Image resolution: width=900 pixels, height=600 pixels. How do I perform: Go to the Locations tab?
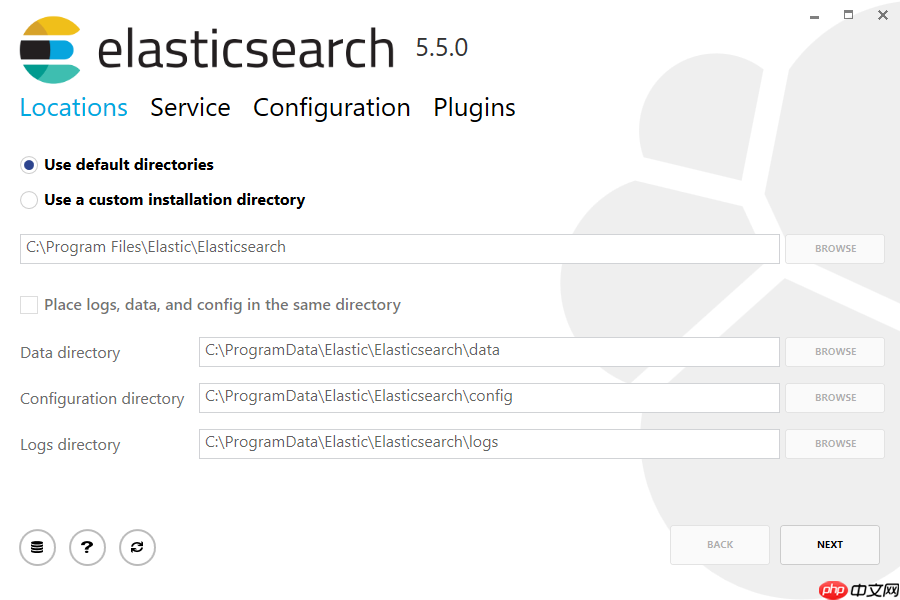click(73, 107)
